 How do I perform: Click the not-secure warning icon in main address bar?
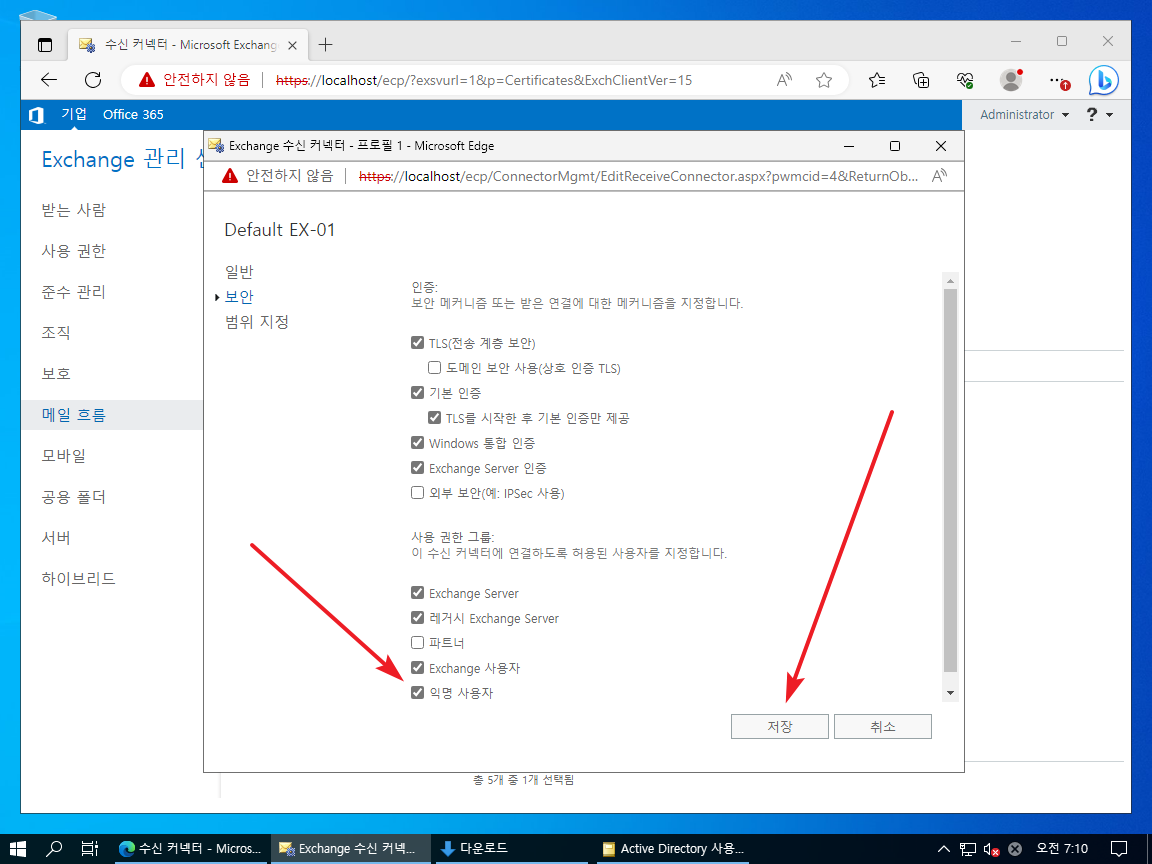(x=147, y=80)
